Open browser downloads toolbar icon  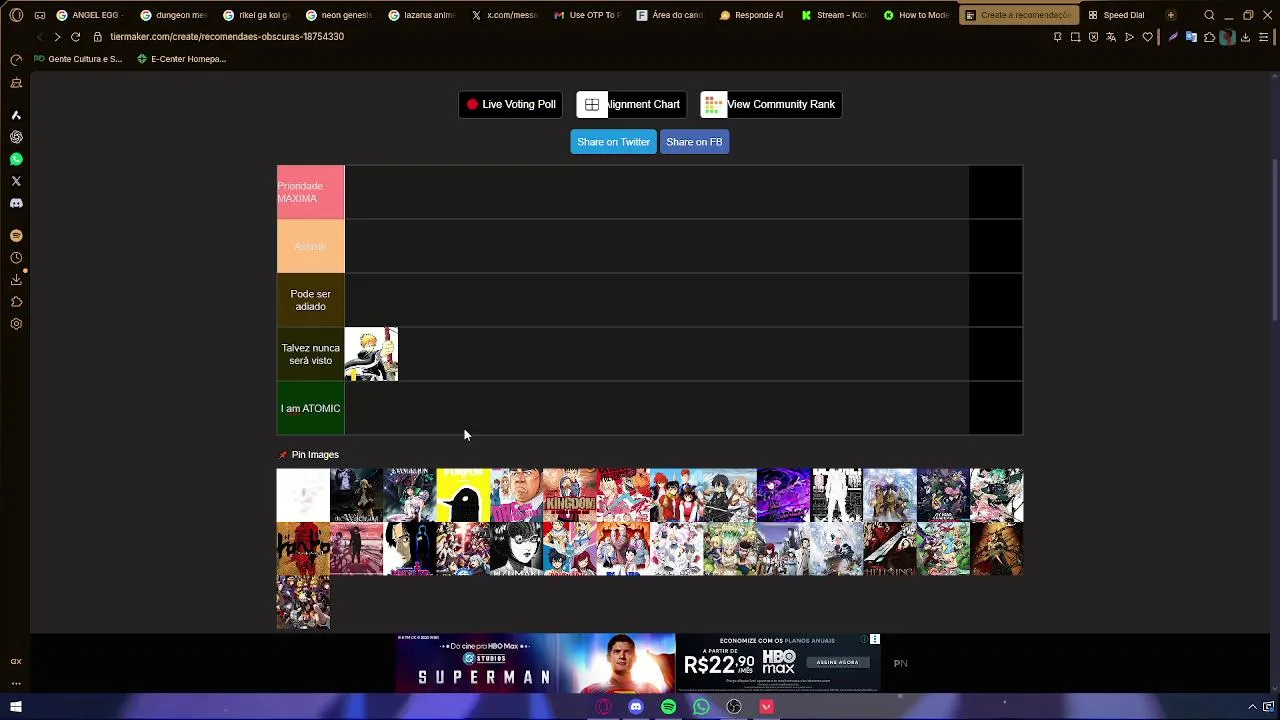pyautogui.click(x=1246, y=37)
